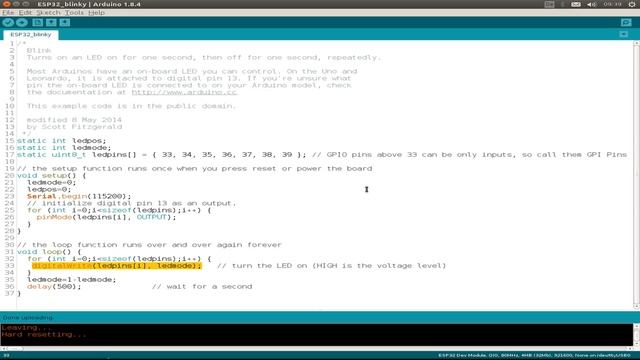Click the console scrollbar up arrow
This screenshot has height=360, width=640.
[x=637, y=326]
